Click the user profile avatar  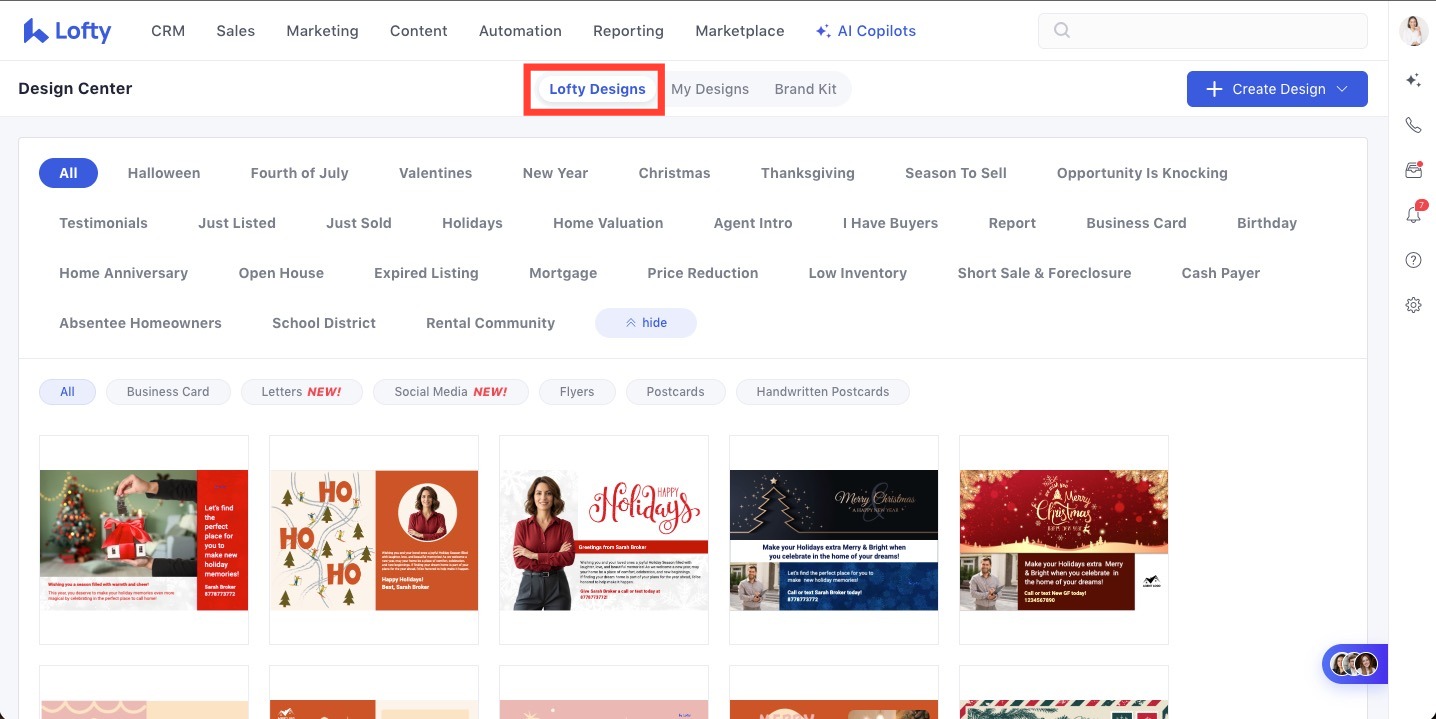pyautogui.click(x=1413, y=30)
